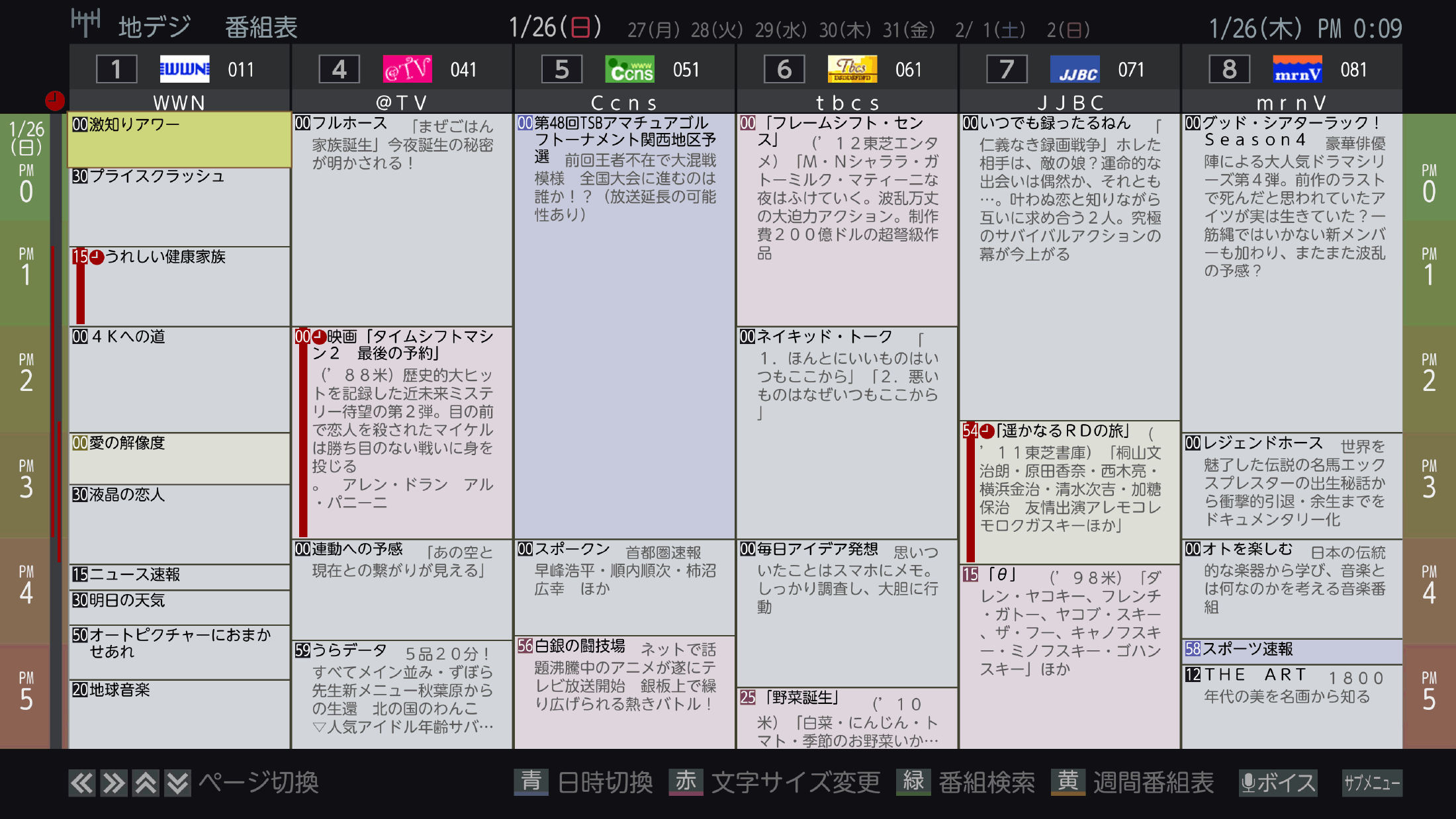Screen dimensions: 1456x819
Task: Select the WWN channel logo
Action: click(x=185, y=68)
